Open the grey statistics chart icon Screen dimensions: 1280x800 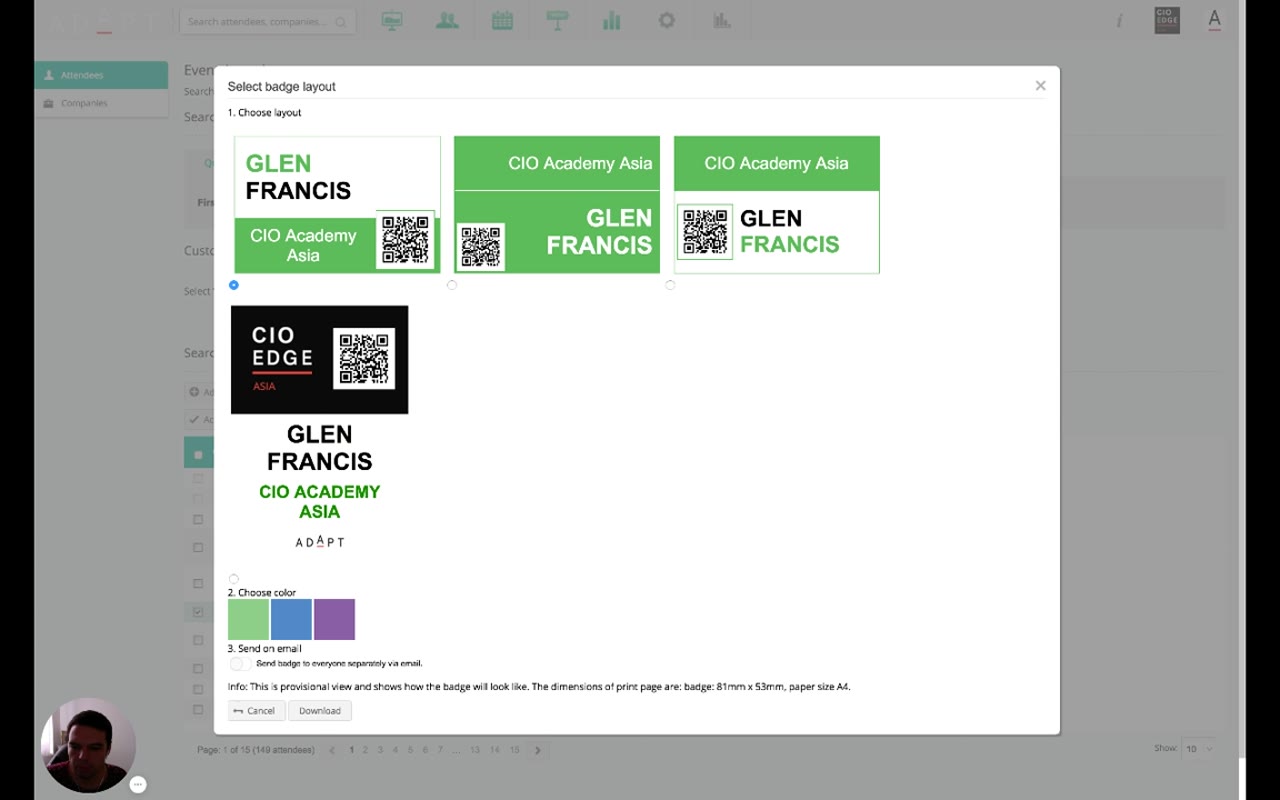point(722,20)
